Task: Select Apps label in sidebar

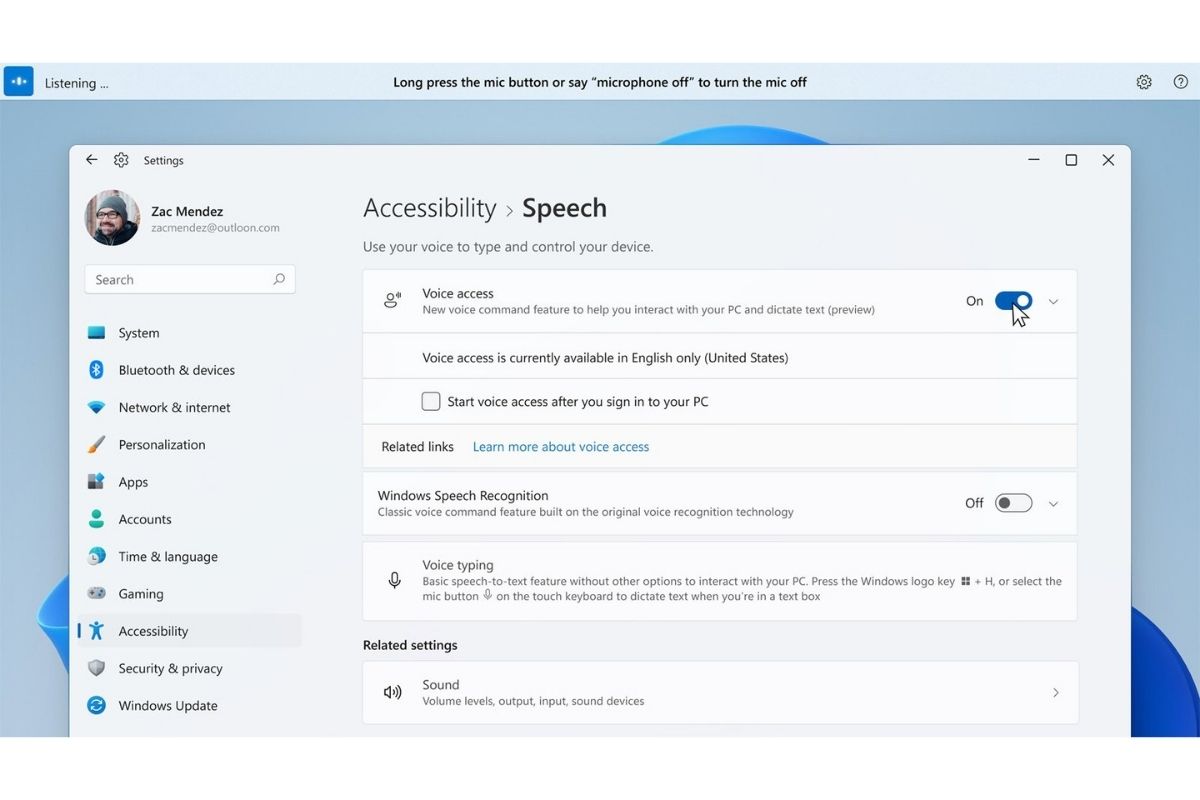Action: pos(133,482)
